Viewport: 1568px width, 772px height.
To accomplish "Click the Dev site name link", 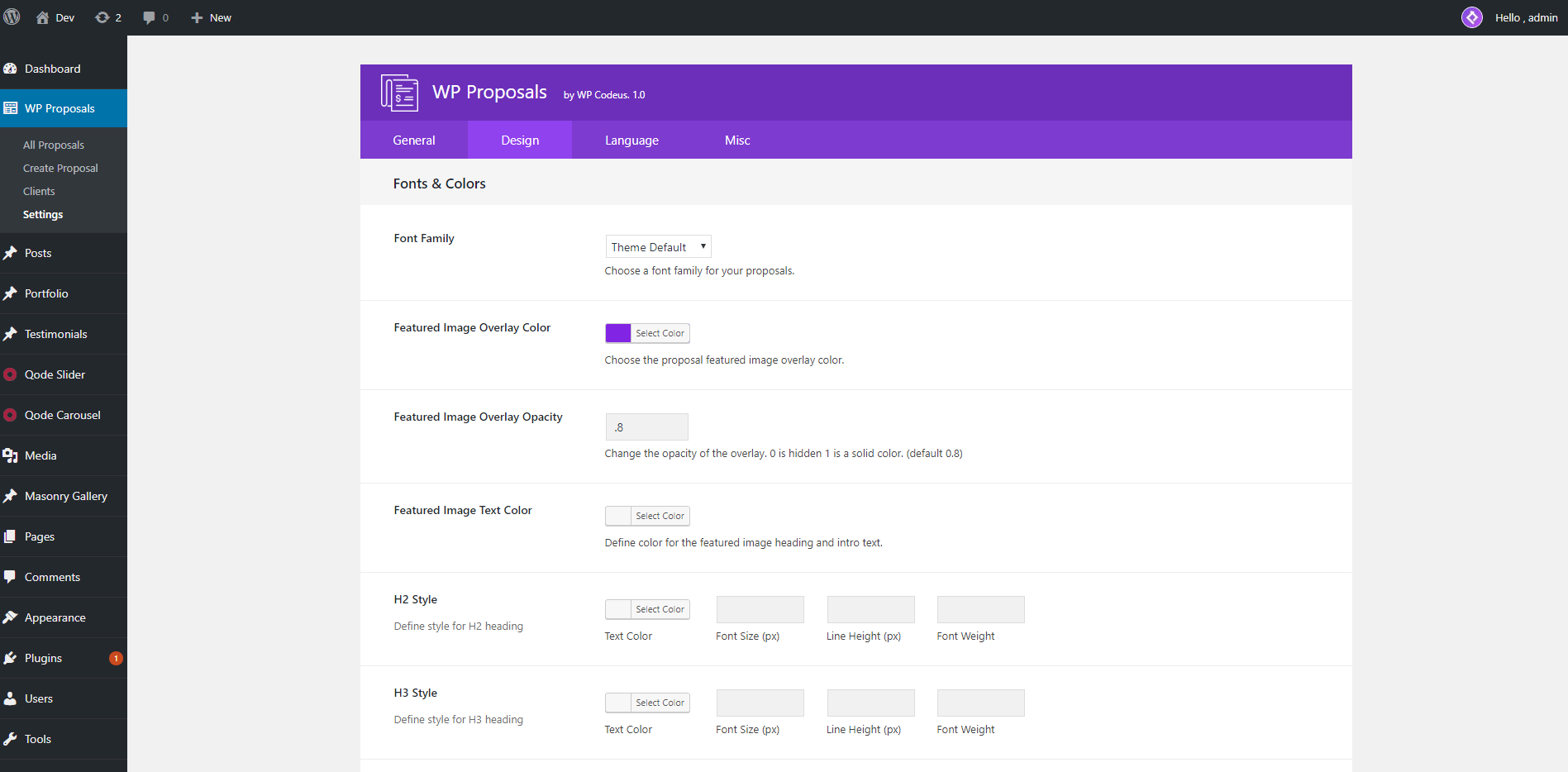I will tap(65, 17).
